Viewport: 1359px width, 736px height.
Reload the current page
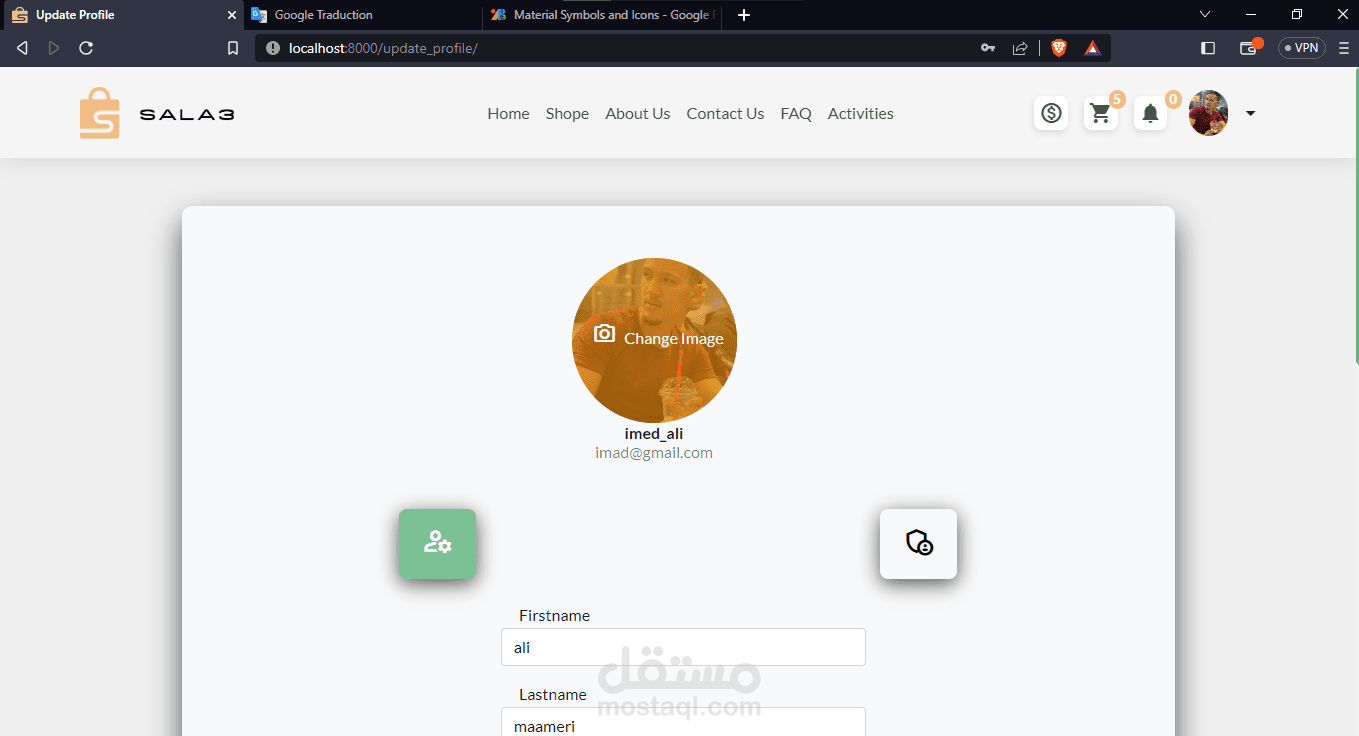pos(86,48)
